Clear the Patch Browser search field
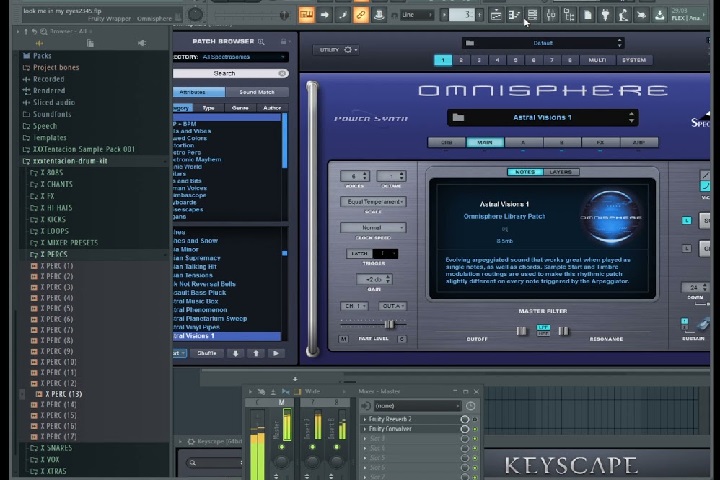Screen dimensions: 720x480 pyautogui.click(x=282, y=73)
